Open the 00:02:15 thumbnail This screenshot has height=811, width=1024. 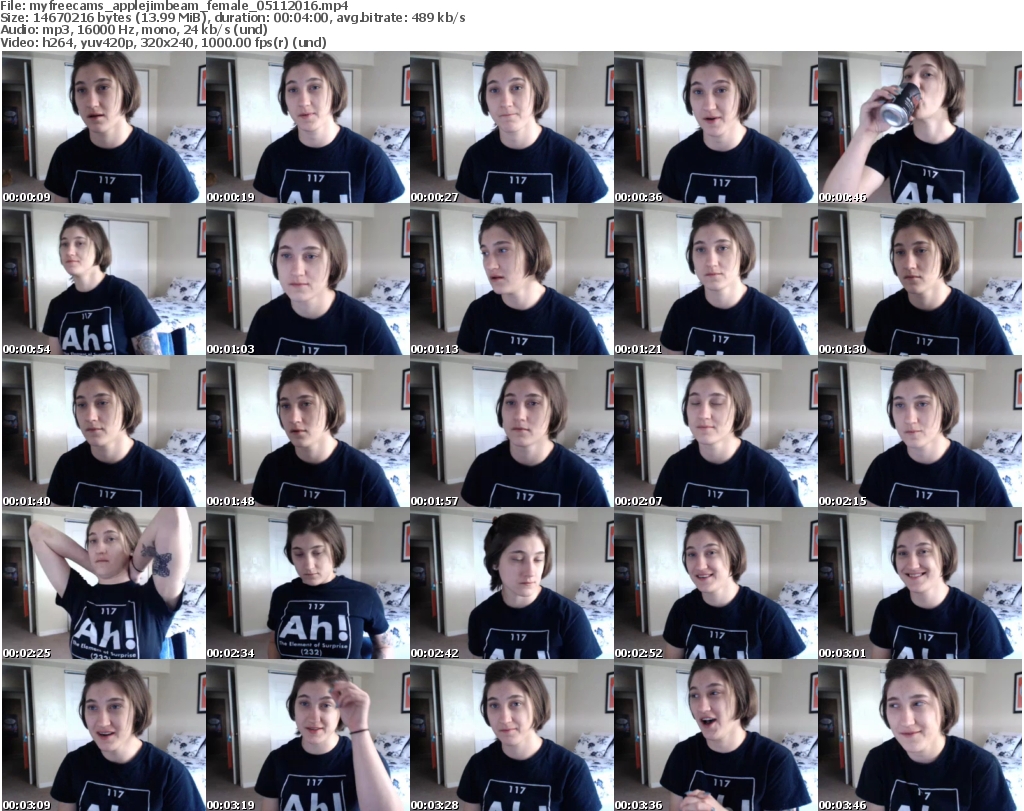pos(920,432)
